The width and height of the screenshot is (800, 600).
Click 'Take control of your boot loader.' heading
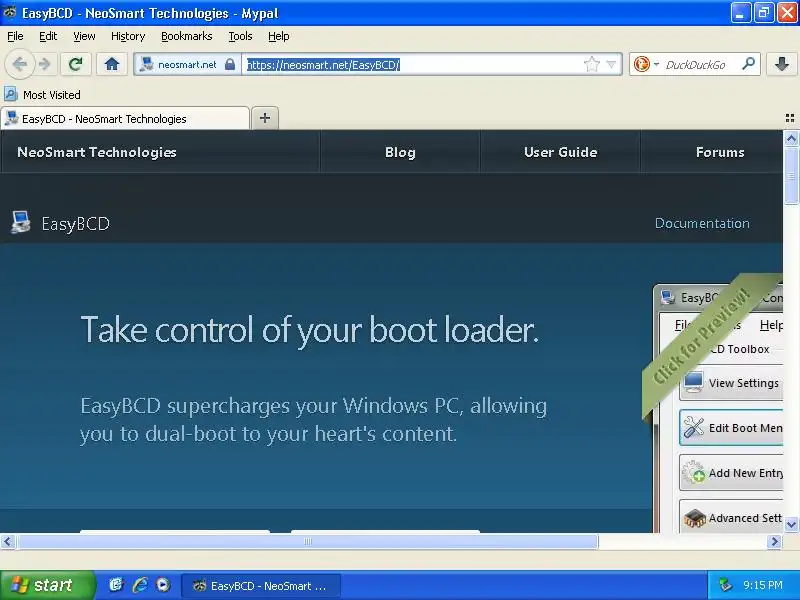pyautogui.click(x=310, y=330)
